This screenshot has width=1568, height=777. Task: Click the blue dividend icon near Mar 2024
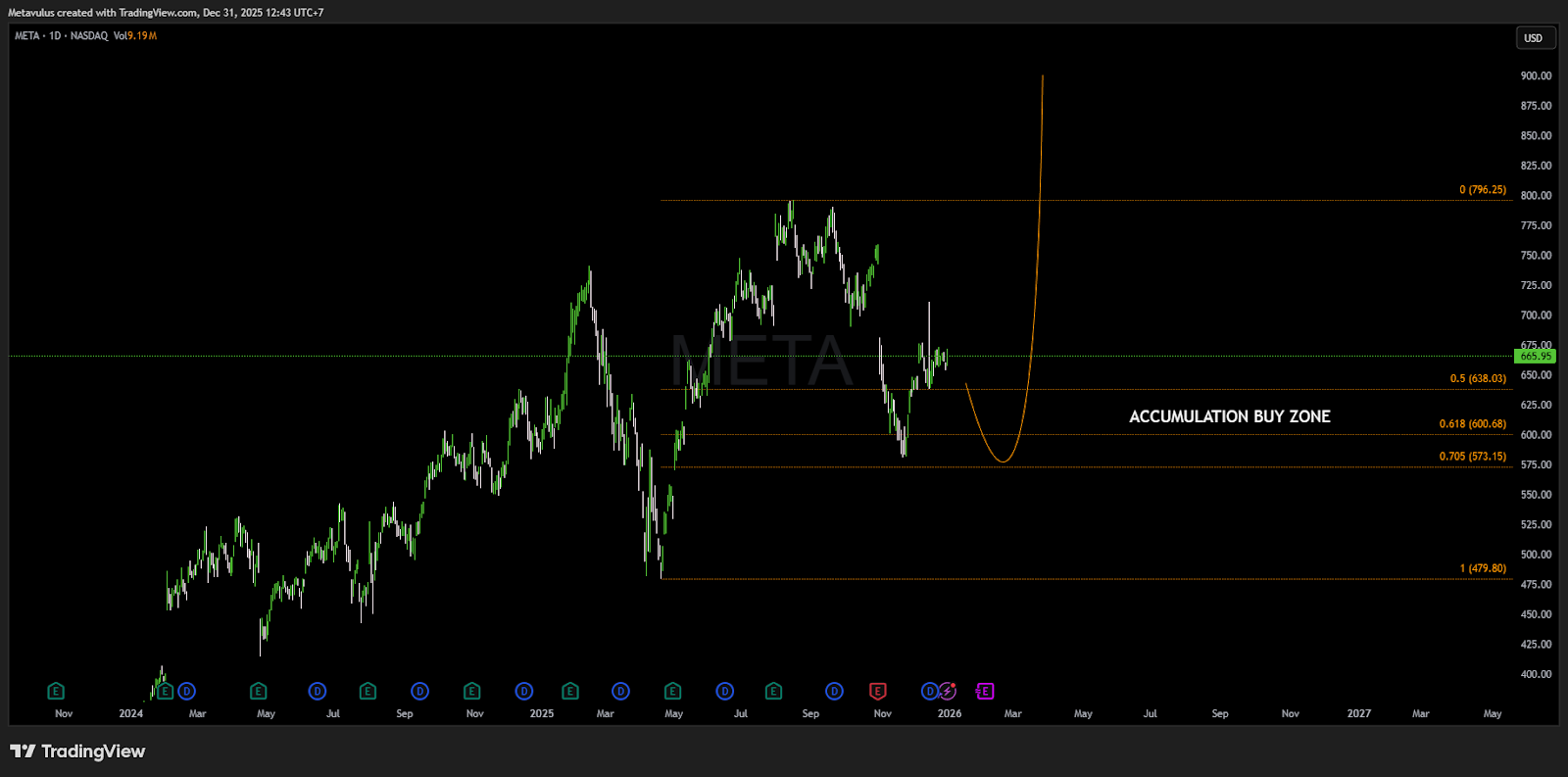coord(186,691)
